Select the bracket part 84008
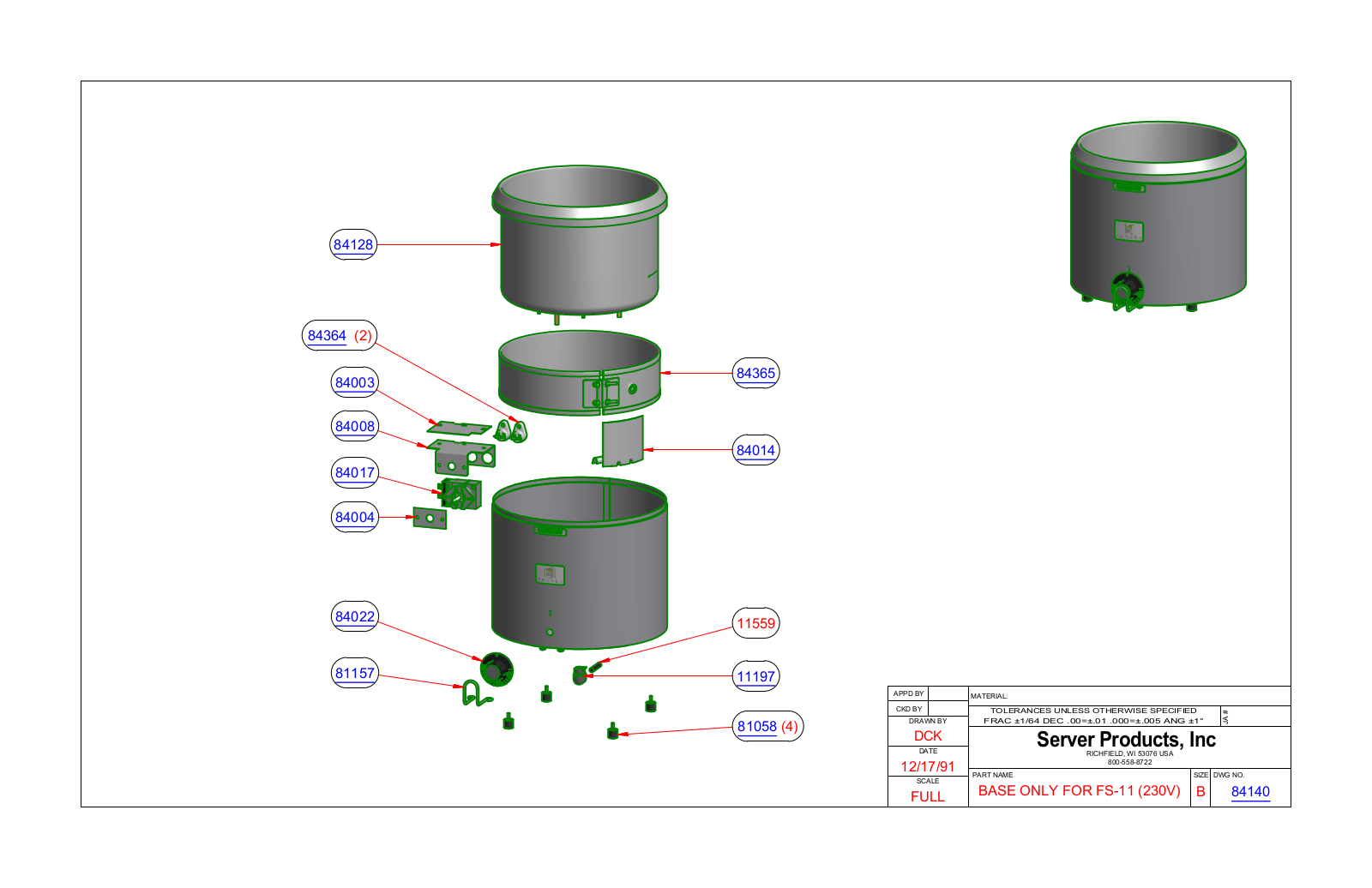This screenshot has width=1372, height=888. pyautogui.click(x=463, y=457)
